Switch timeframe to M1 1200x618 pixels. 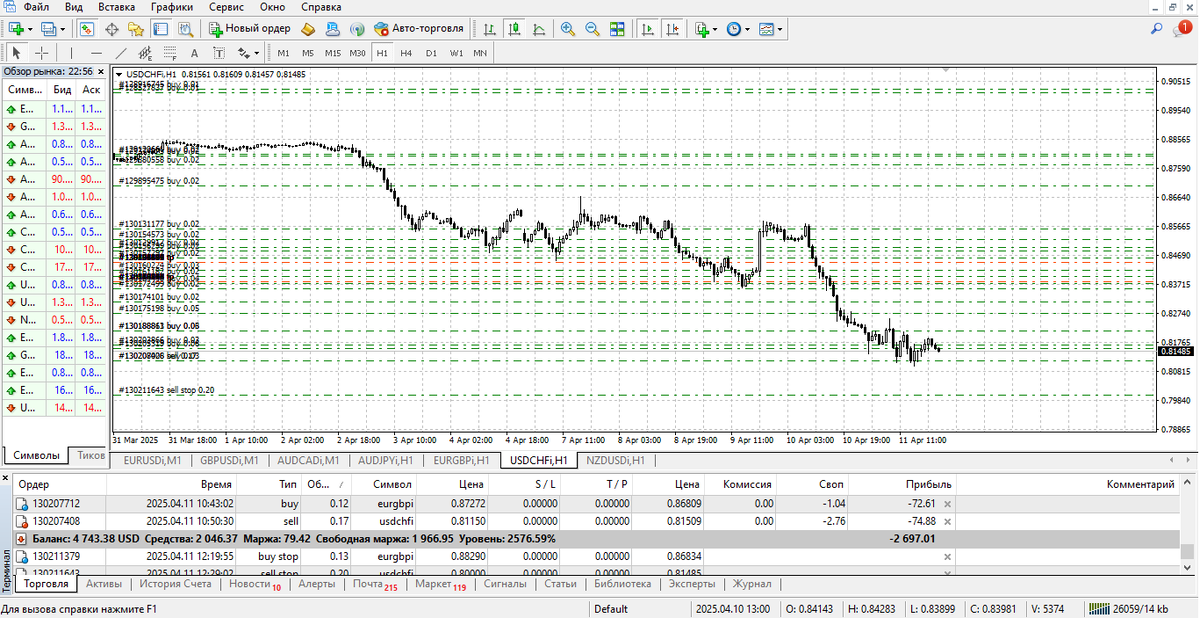point(283,52)
